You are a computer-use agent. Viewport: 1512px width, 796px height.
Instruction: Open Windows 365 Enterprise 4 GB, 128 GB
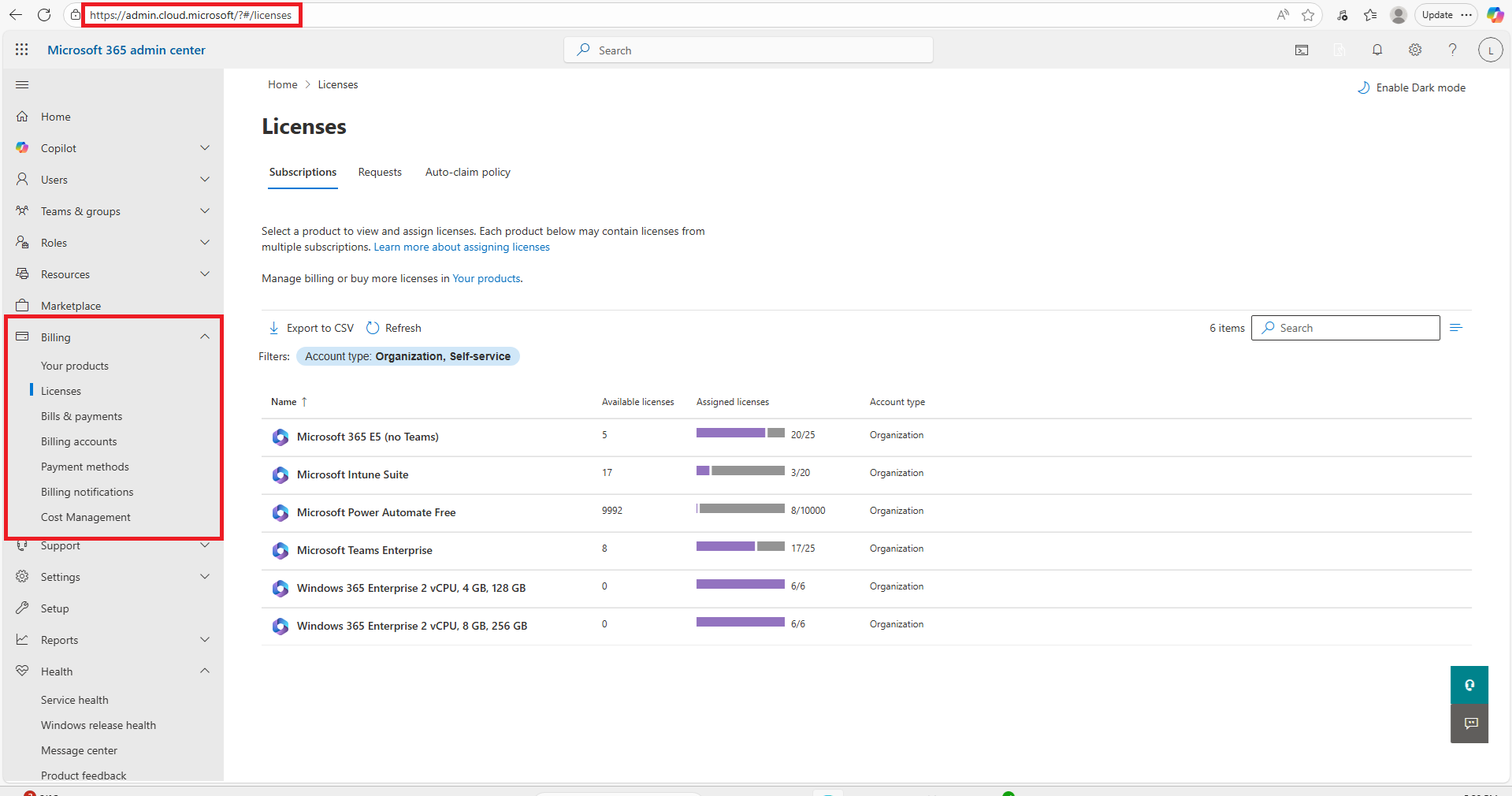click(411, 588)
